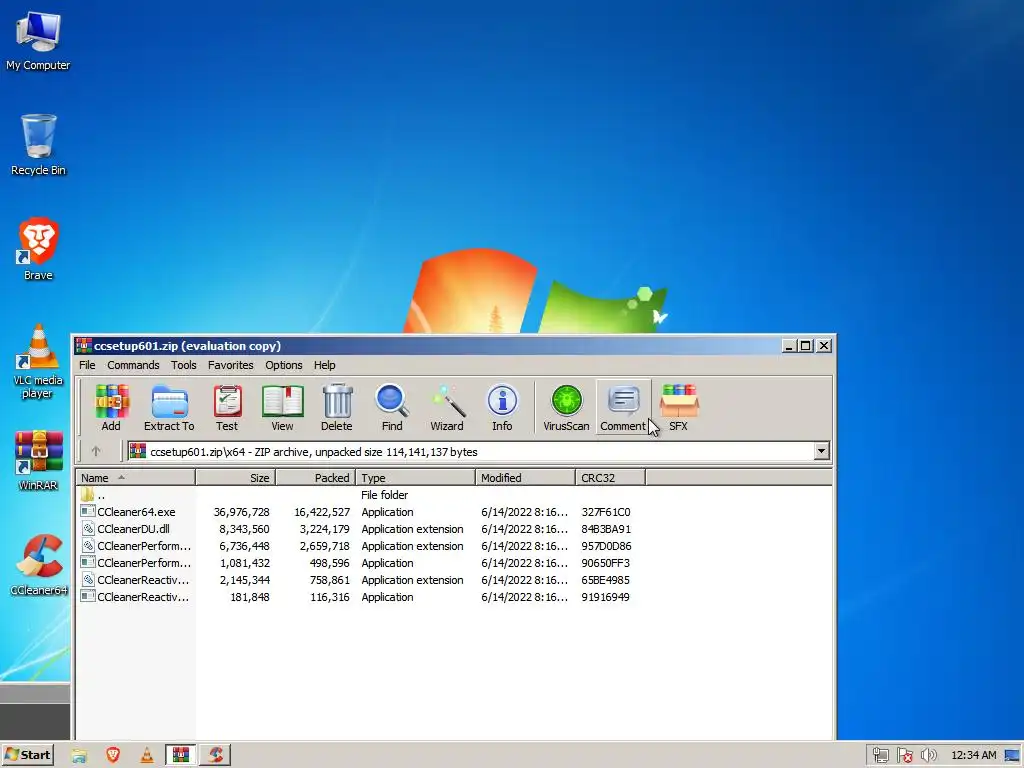Image resolution: width=1024 pixels, height=768 pixels.
Task: Open the Find magnifier tool
Action: click(x=392, y=408)
